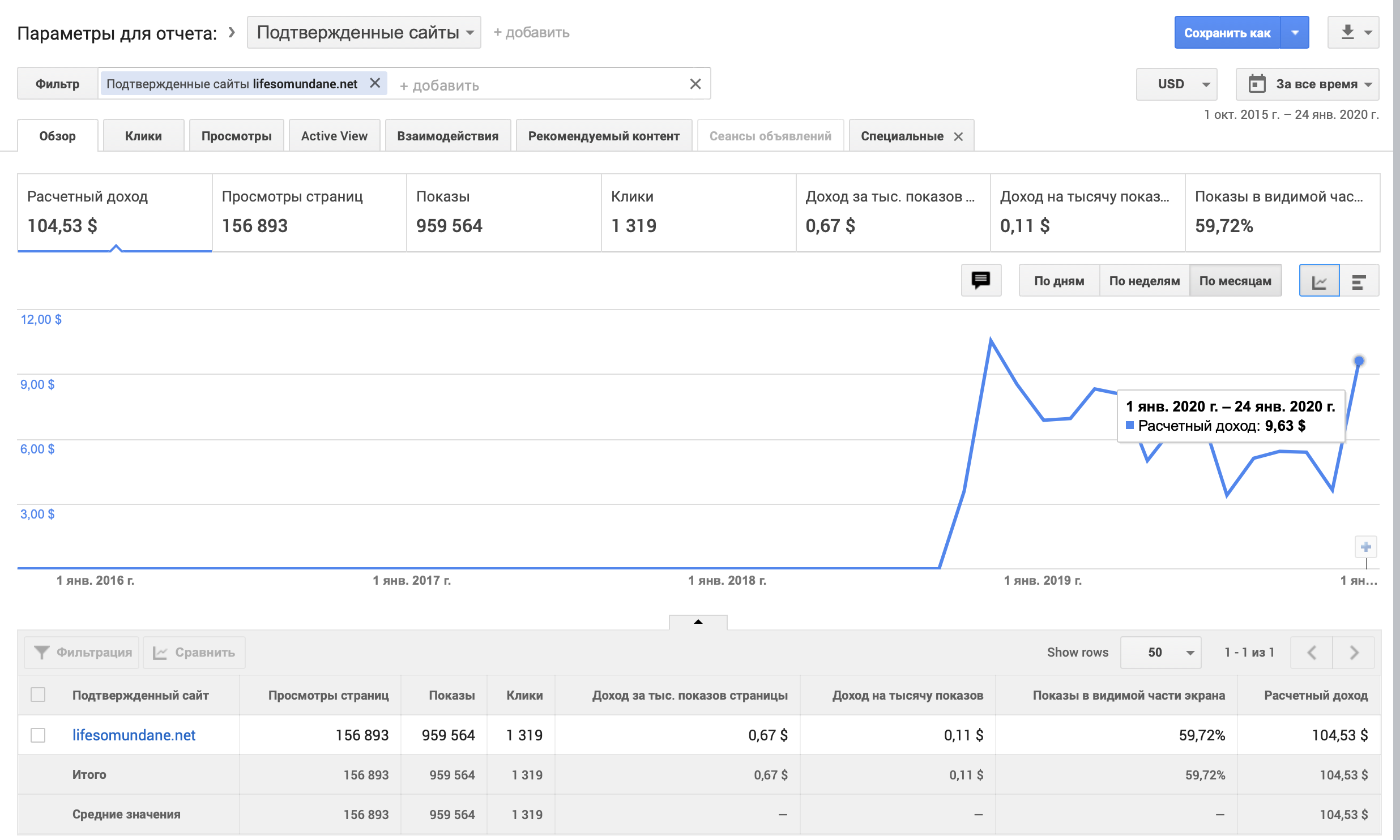Collapse the chart using the arrow handle

(698, 622)
